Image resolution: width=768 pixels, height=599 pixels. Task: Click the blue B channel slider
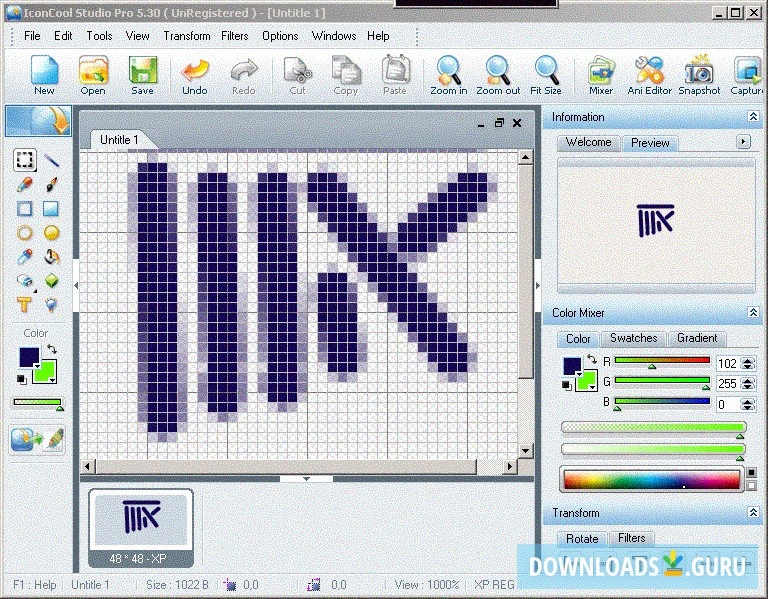(662, 402)
